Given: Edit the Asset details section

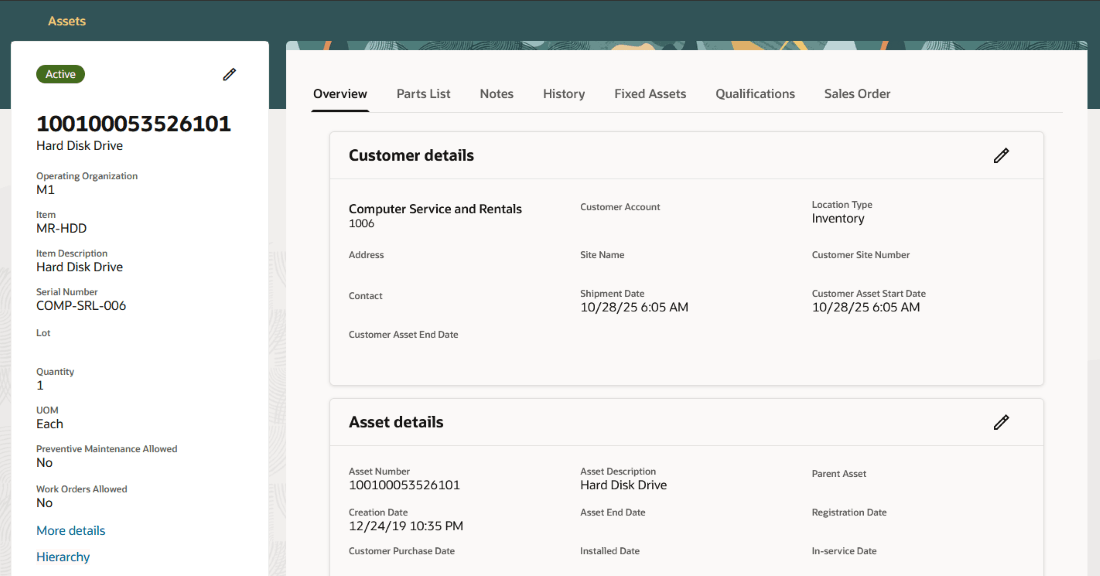Looking at the screenshot, I should tap(1001, 422).
